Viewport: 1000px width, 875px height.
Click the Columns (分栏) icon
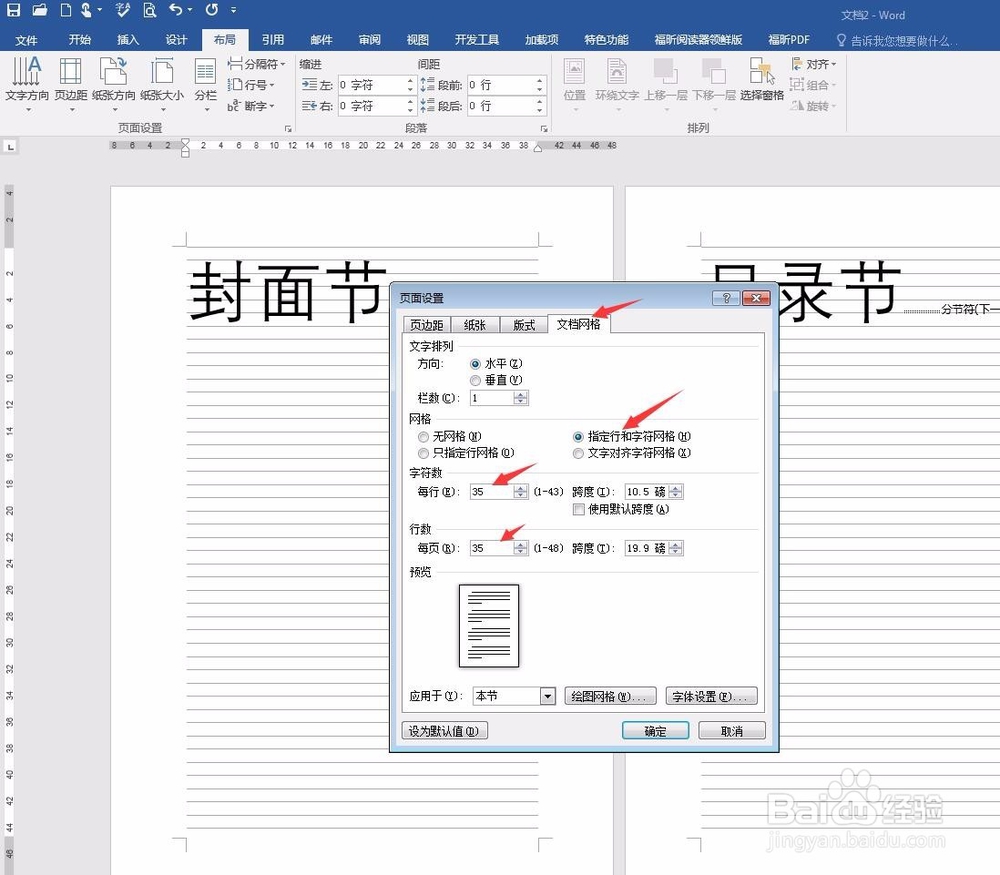(205, 85)
